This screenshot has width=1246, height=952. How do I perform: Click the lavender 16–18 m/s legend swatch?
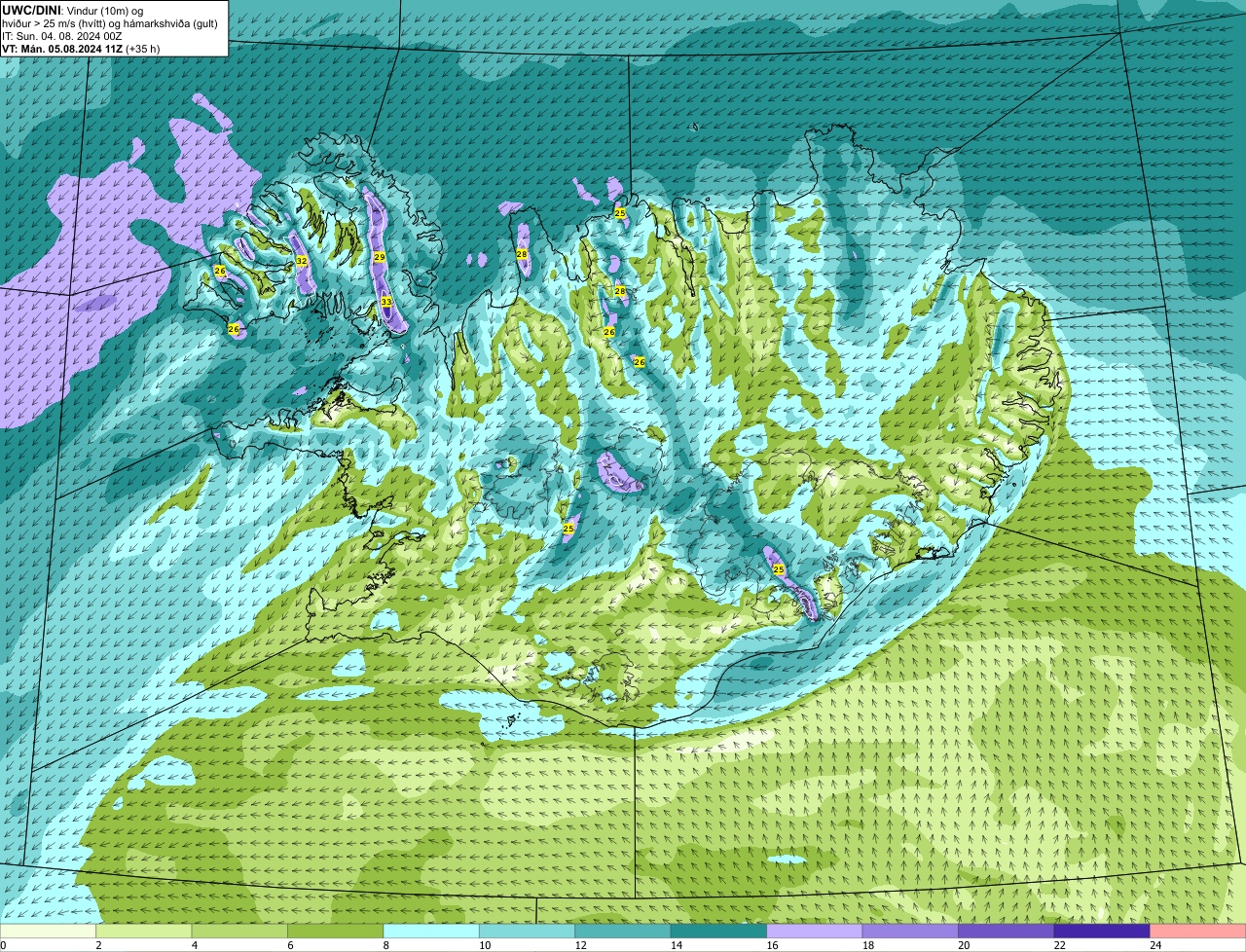815,932
